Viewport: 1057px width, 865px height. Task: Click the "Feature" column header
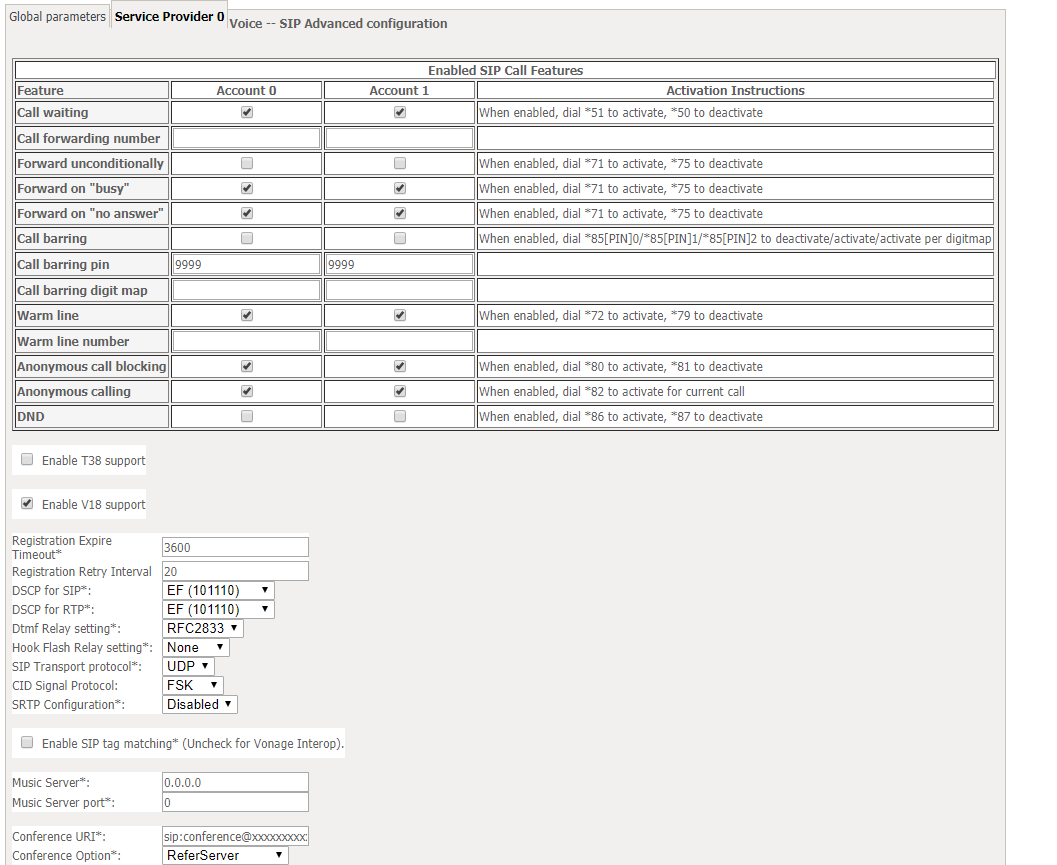click(x=40, y=90)
